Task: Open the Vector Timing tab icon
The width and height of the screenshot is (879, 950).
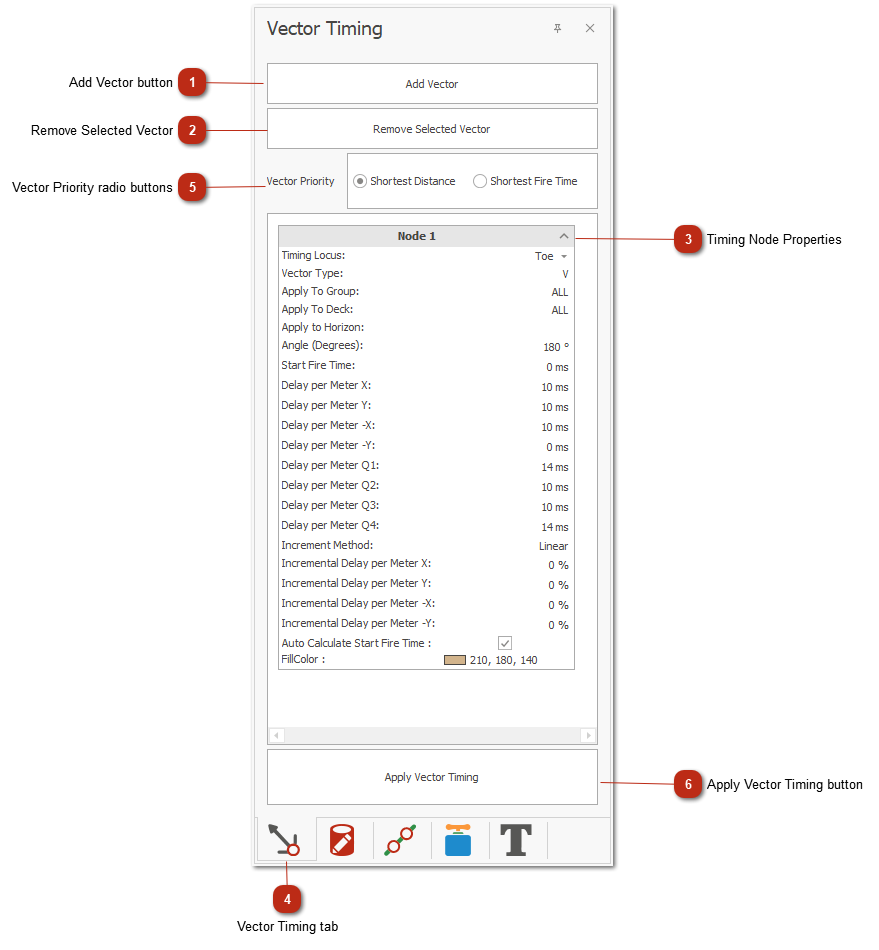Action: pyautogui.click(x=287, y=839)
